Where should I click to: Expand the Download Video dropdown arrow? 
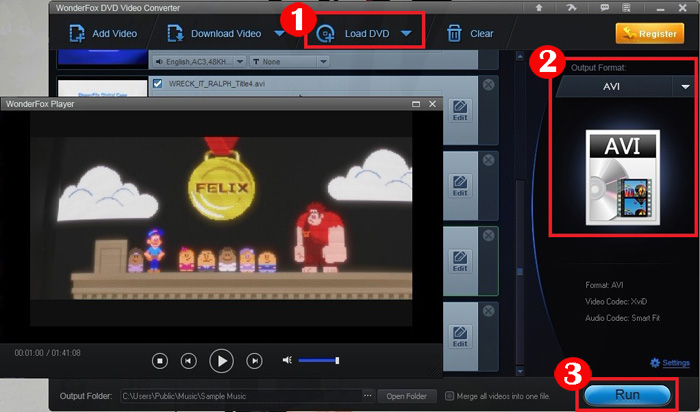(279, 33)
